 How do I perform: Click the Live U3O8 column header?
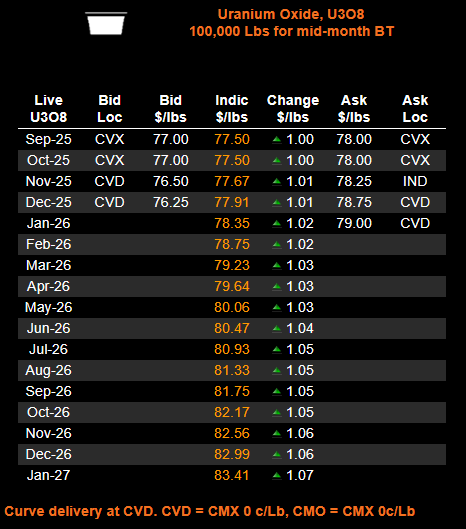point(49,109)
